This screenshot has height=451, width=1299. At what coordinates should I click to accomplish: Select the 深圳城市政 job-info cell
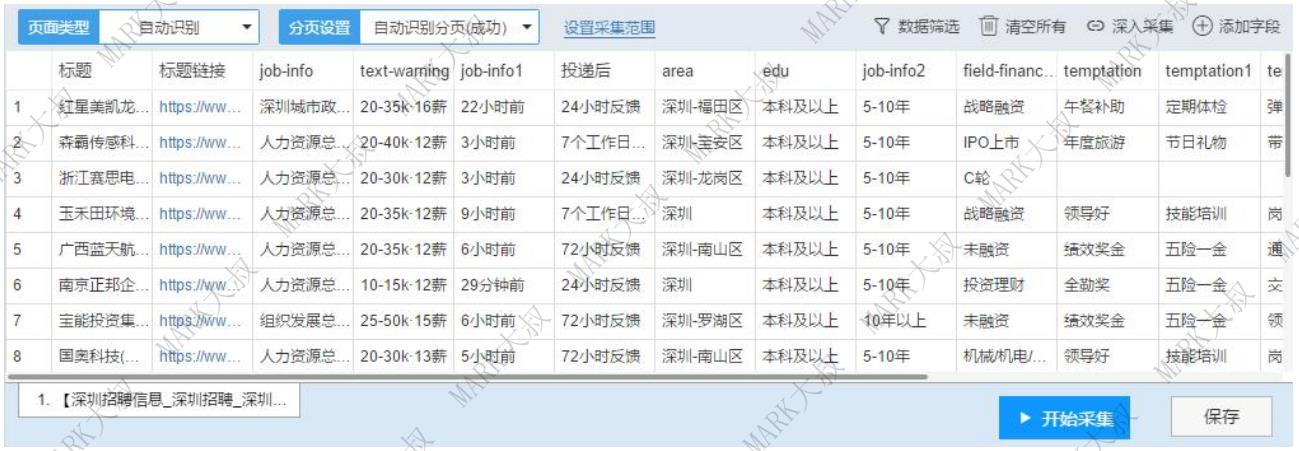[302, 107]
